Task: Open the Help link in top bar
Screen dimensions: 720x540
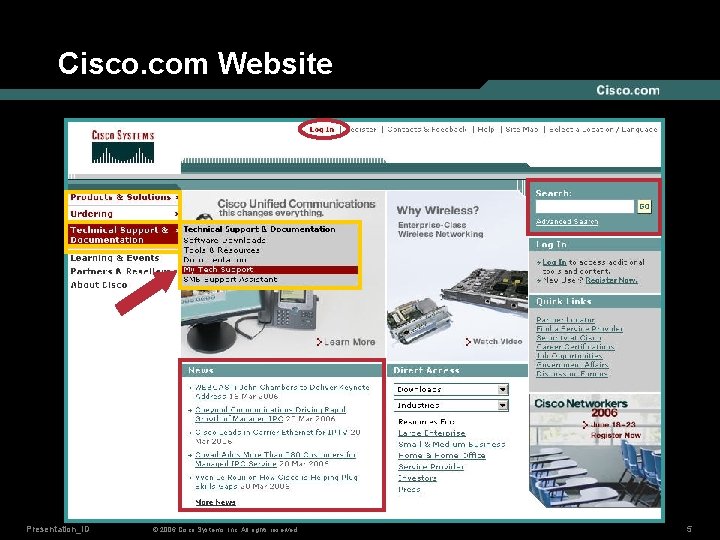Action: [x=486, y=129]
